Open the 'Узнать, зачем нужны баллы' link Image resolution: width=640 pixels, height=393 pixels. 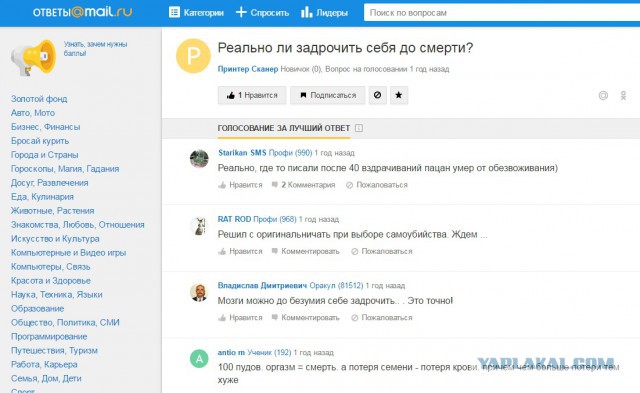click(95, 49)
